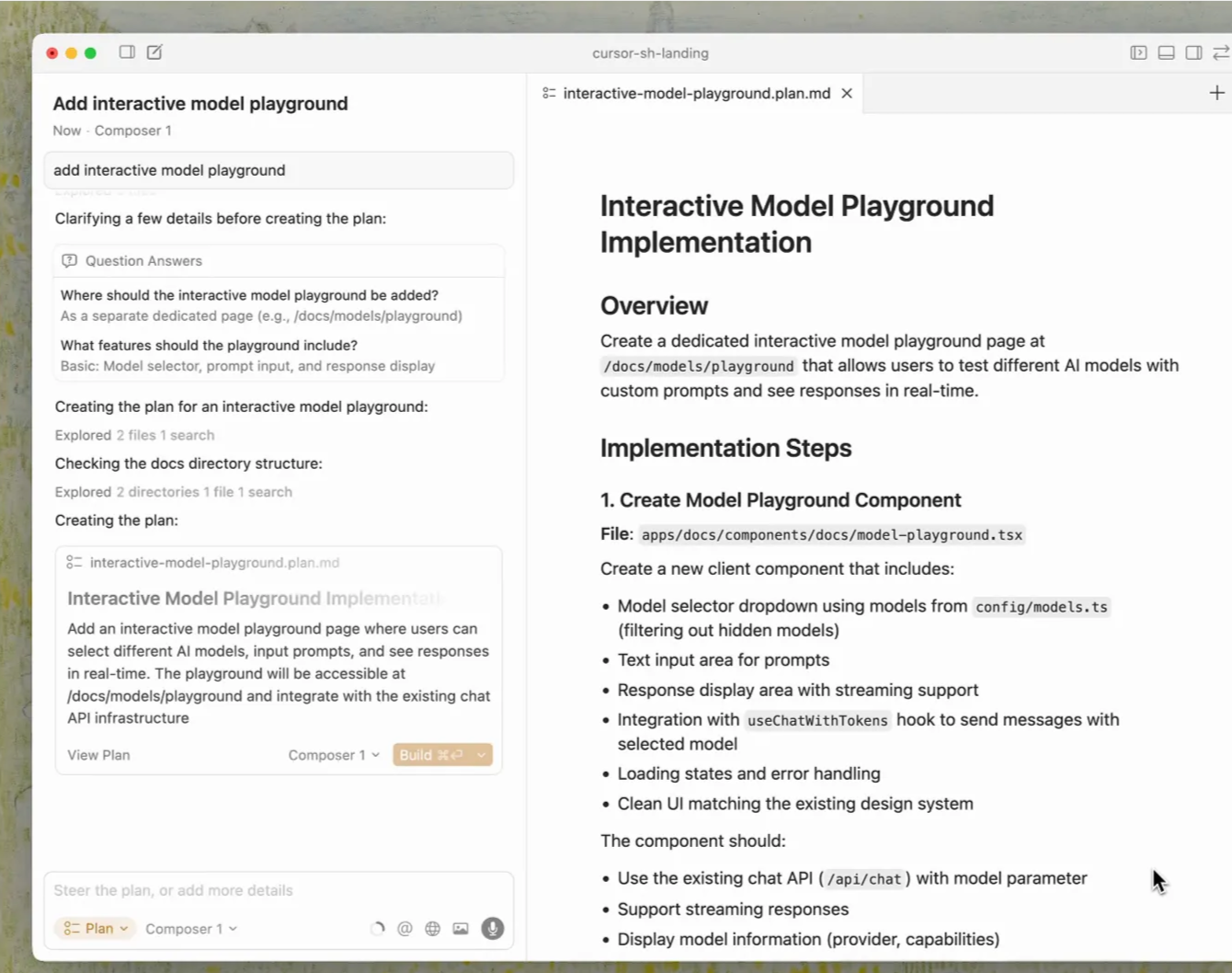Select the interactive-model-playground.plan.md tab
The image size is (1232, 973).
(696, 94)
